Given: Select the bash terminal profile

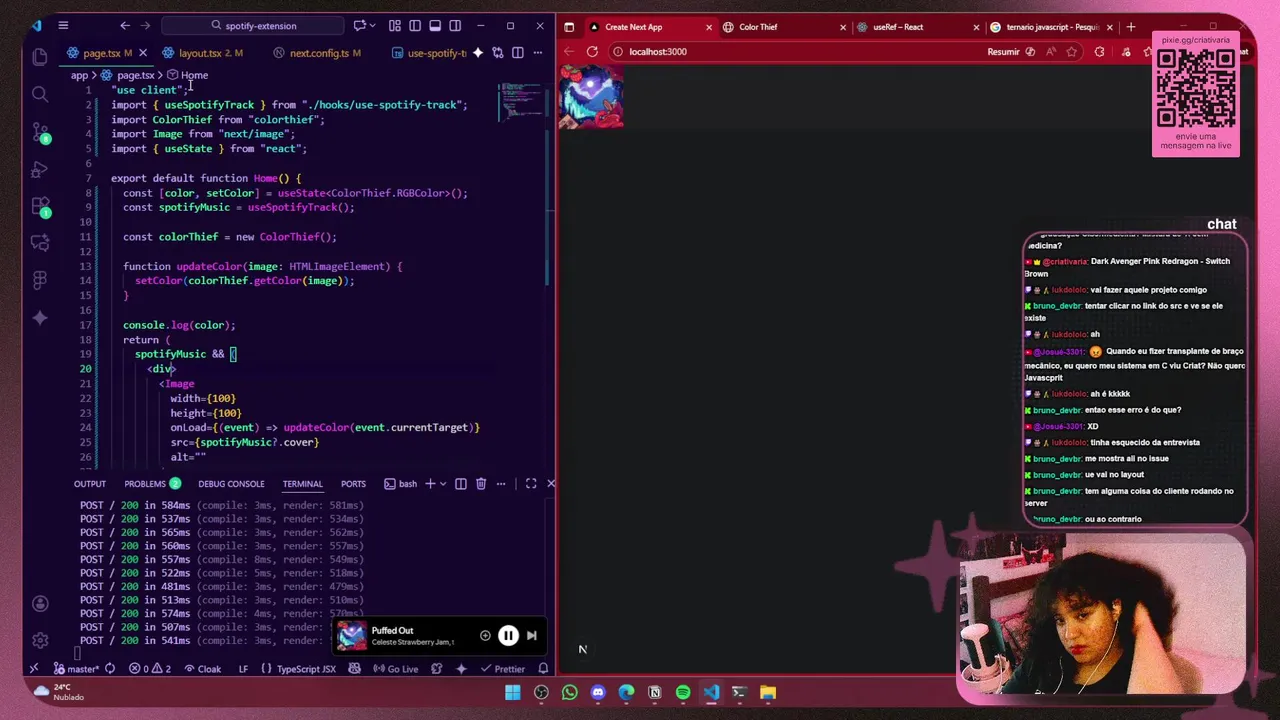Looking at the screenshot, I should 401,484.
